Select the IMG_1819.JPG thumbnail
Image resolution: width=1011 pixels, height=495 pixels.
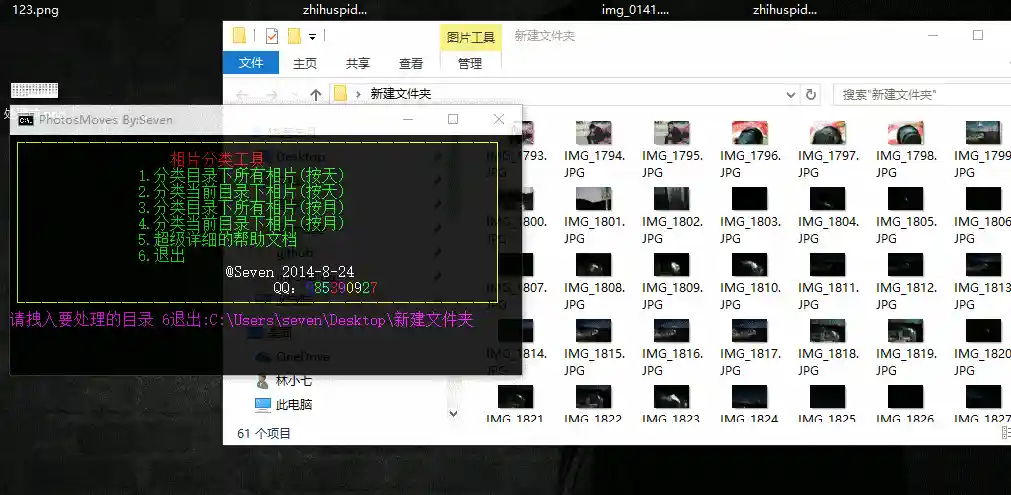pos(906,331)
